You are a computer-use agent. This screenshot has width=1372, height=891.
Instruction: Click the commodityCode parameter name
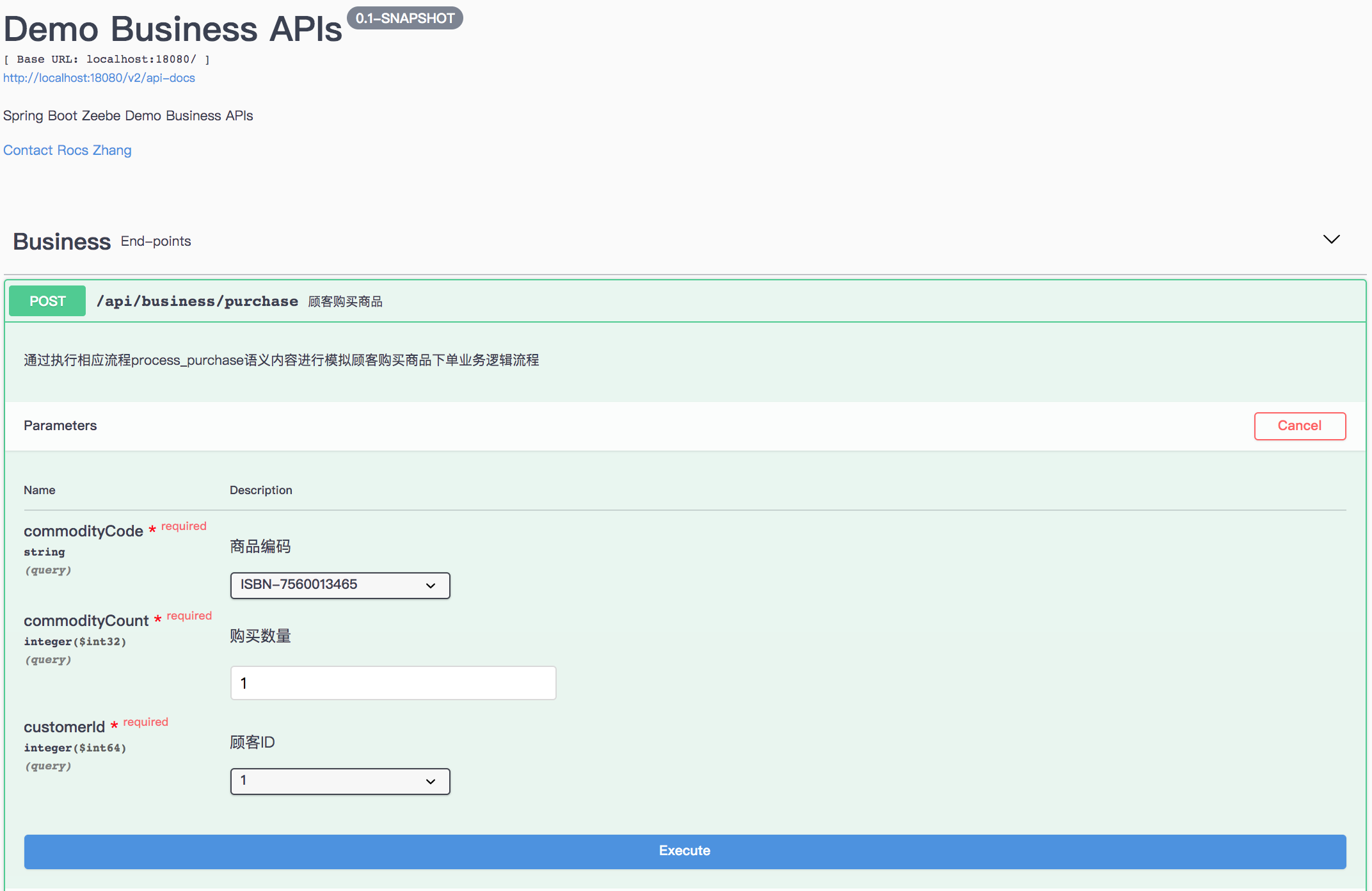[x=83, y=531]
